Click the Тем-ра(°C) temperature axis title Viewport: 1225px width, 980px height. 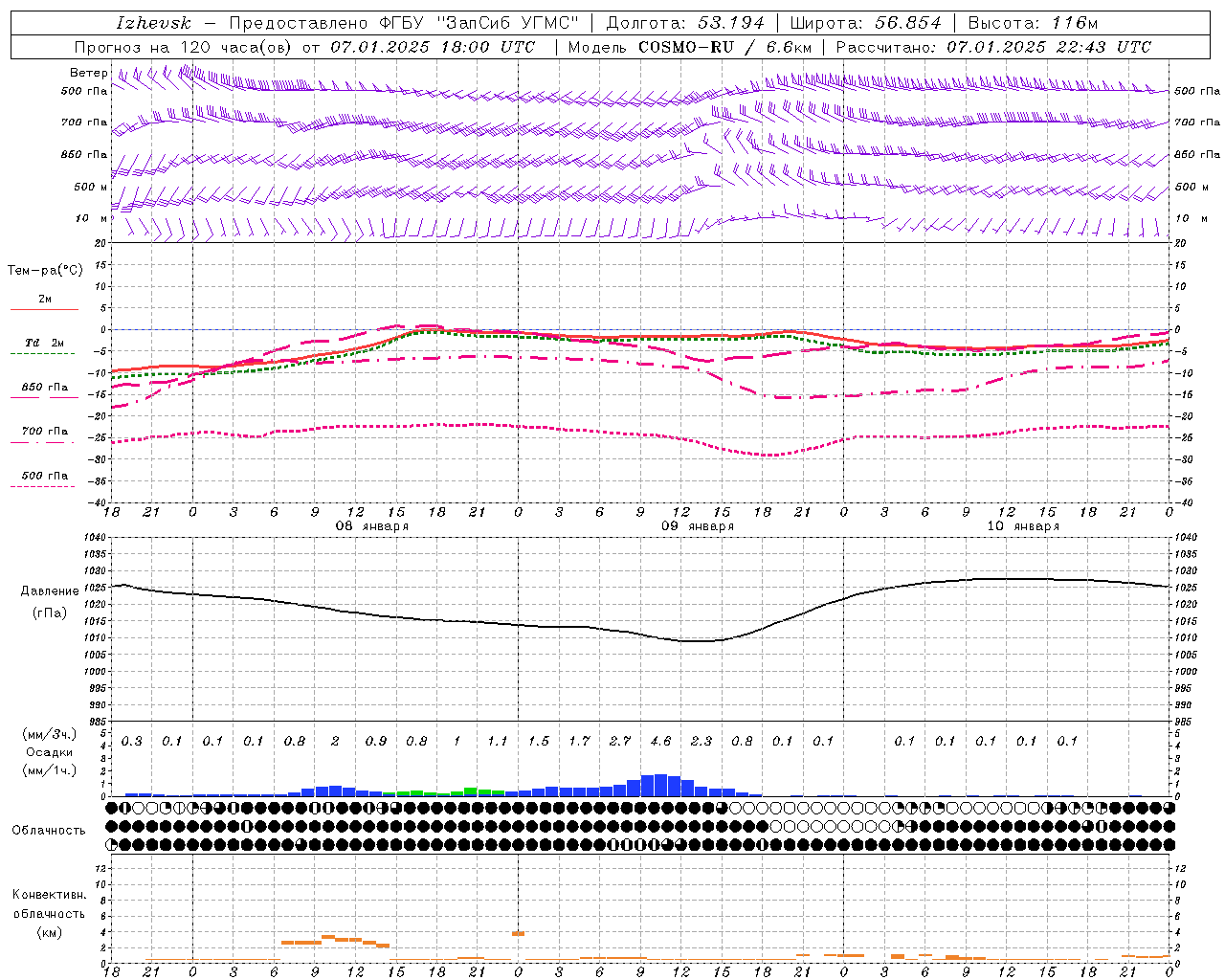coord(45,271)
